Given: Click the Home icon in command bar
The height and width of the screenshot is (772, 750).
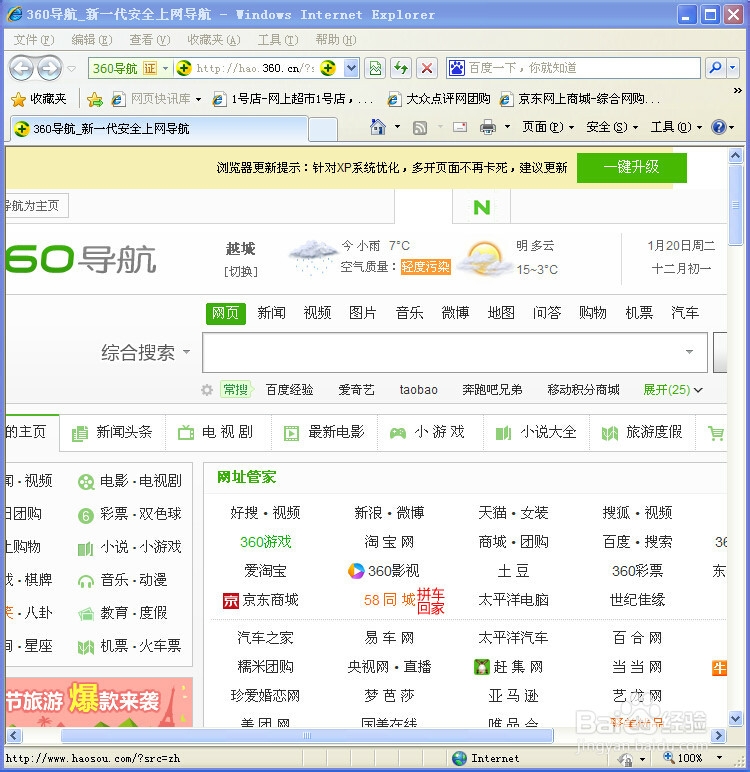Looking at the screenshot, I should (x=378, y=128).
